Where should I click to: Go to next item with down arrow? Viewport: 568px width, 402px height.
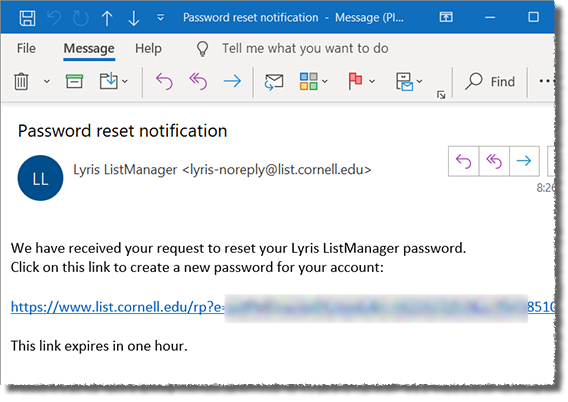[134, 18]
